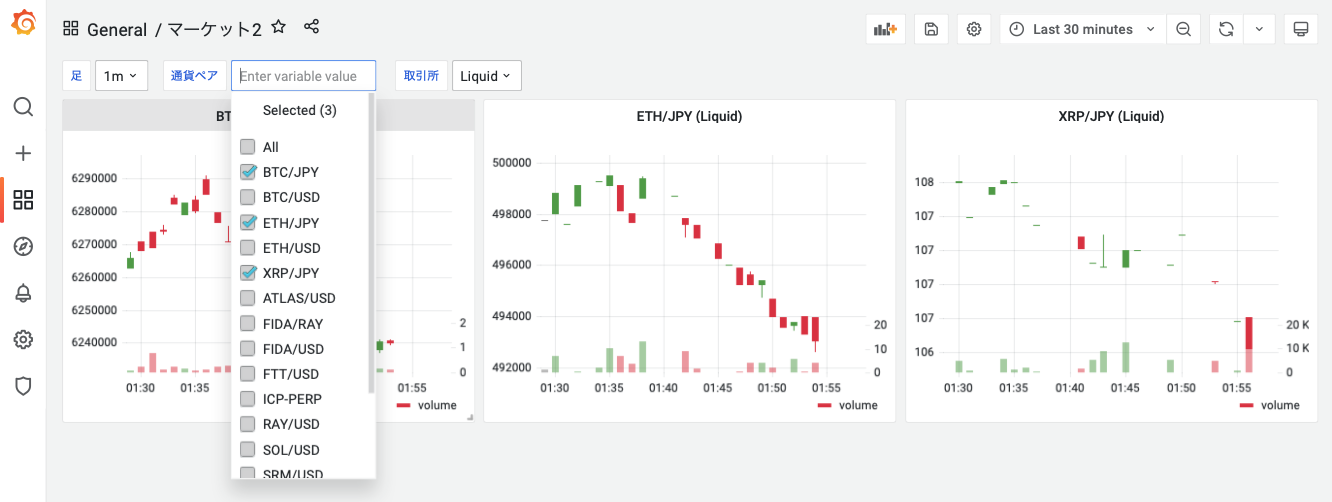Star the マーケット2 dashboard
The height and width of the screenshot is (502, 1332).
tap(279, 28)
